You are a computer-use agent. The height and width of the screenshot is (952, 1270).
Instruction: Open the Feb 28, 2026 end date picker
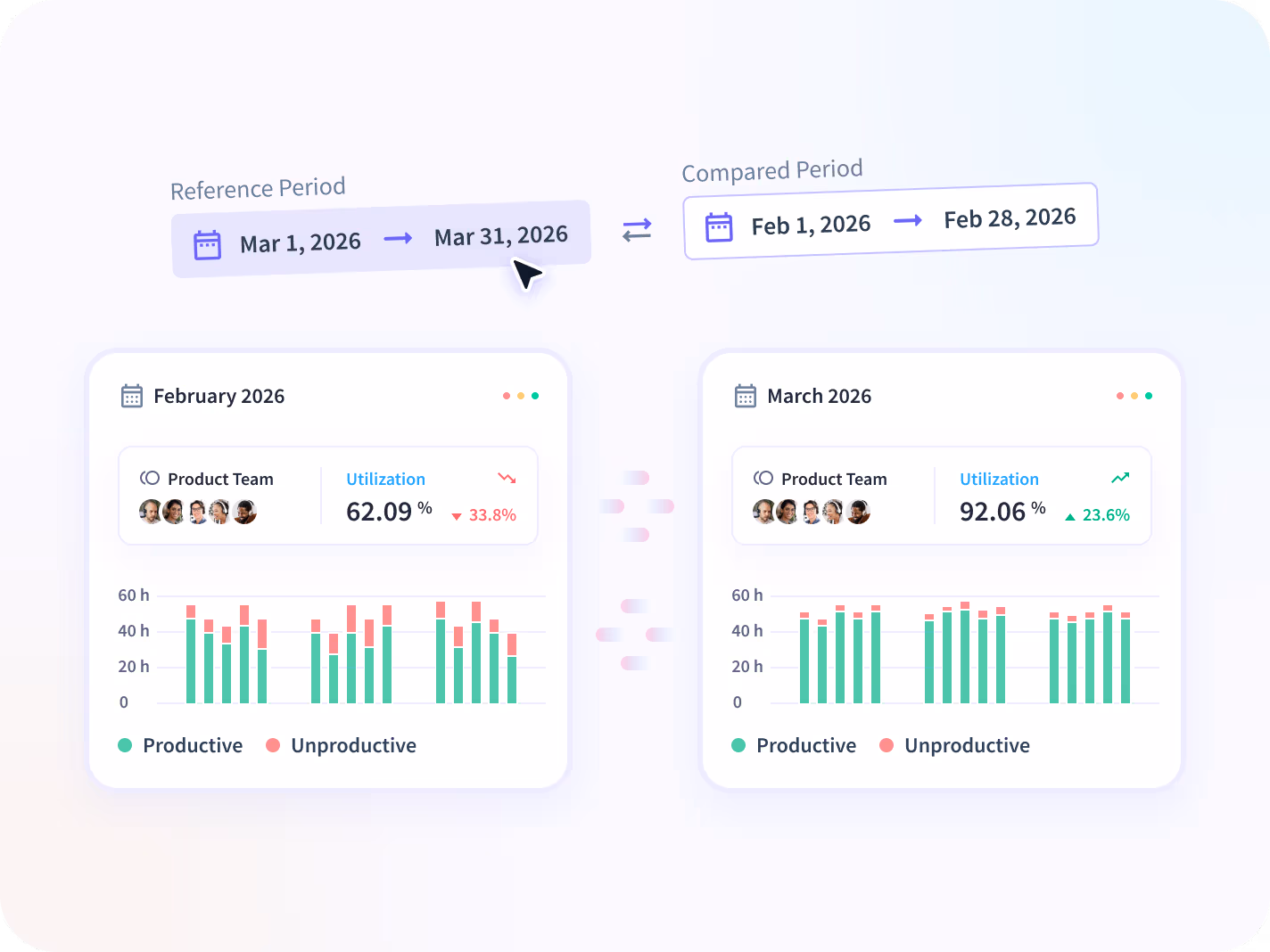point(1010,218)
